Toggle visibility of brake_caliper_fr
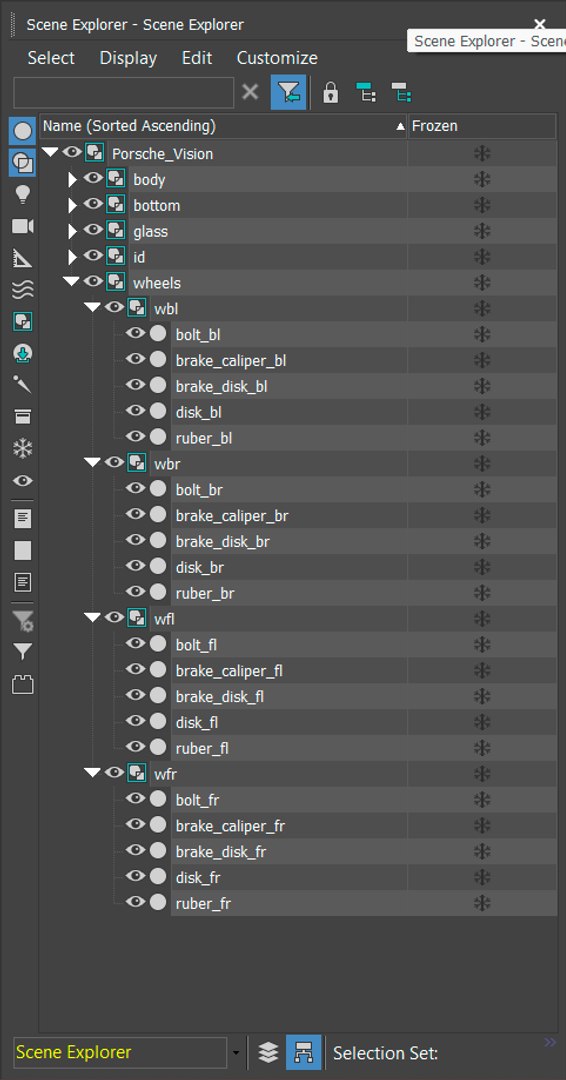The image size is (566, 1080). pos(136,824)
